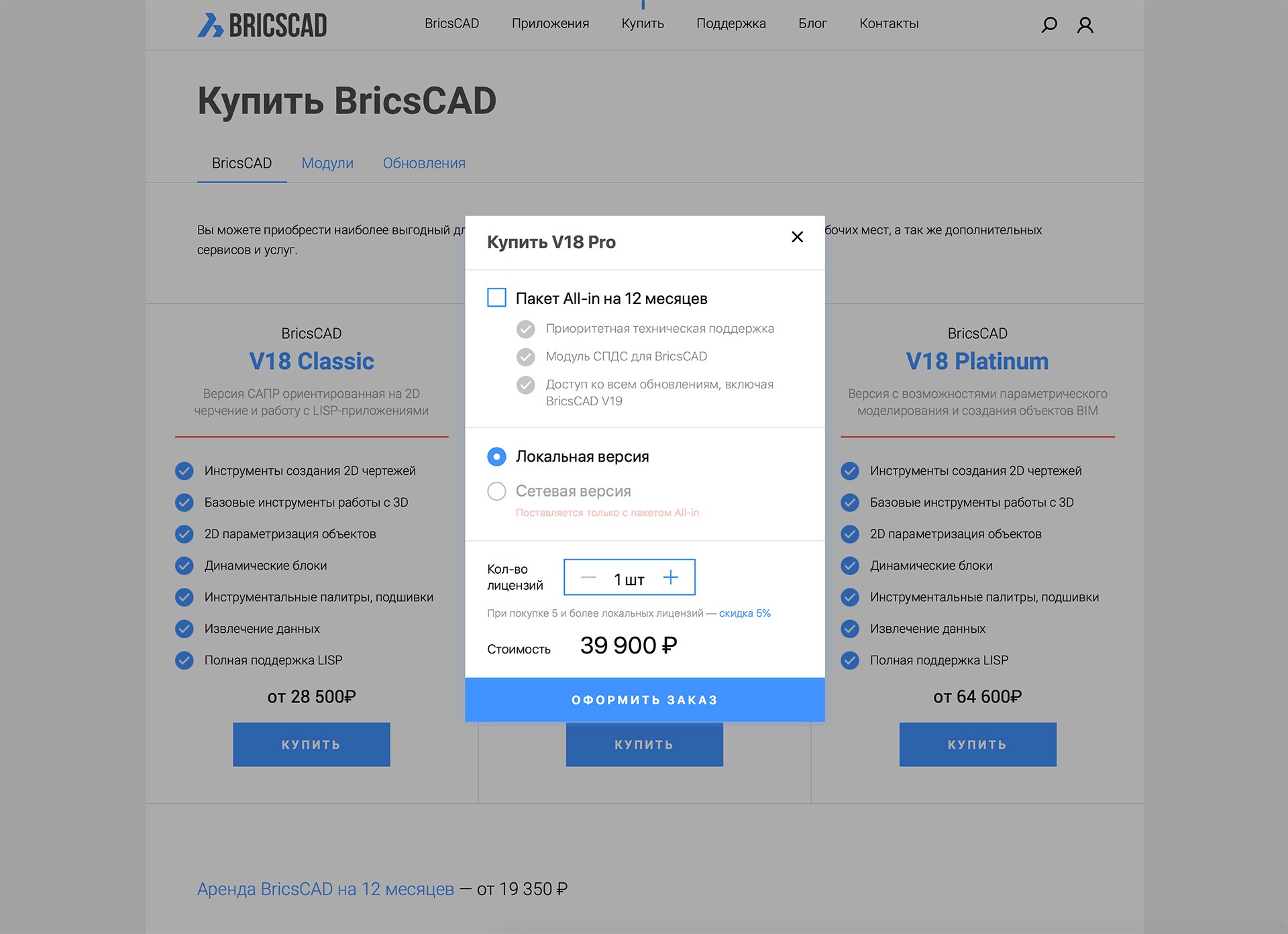This screenshot has width=1288, height=934.
Task: Click Оформить заказ button
Action: pos(645,700)
